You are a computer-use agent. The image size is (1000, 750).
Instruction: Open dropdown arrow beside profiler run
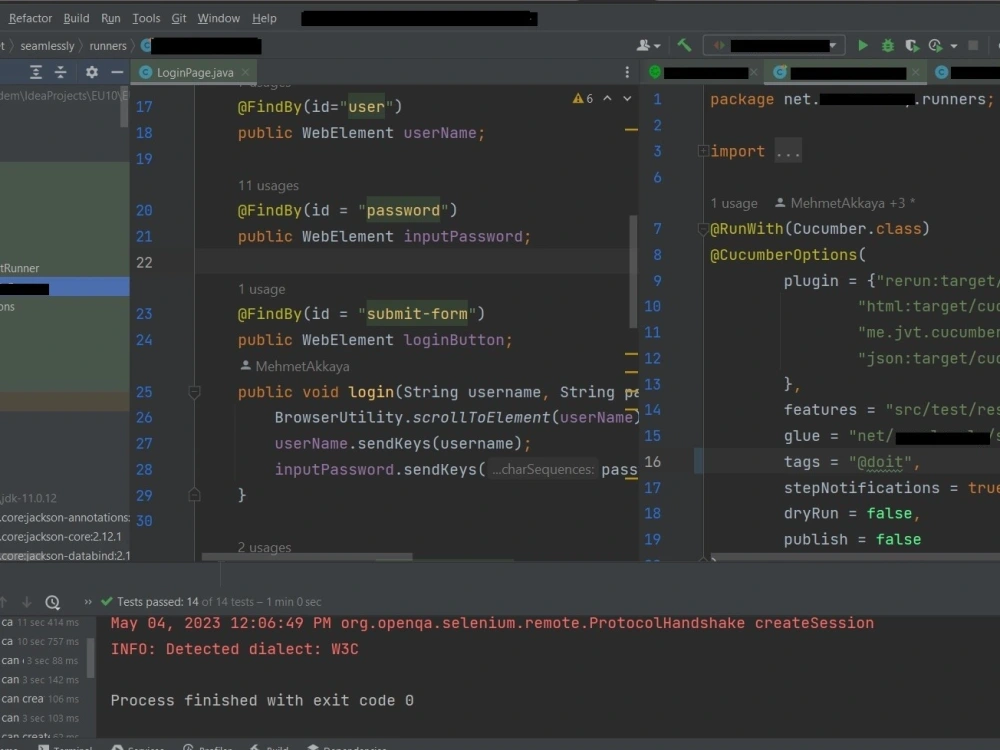point(953,46)
